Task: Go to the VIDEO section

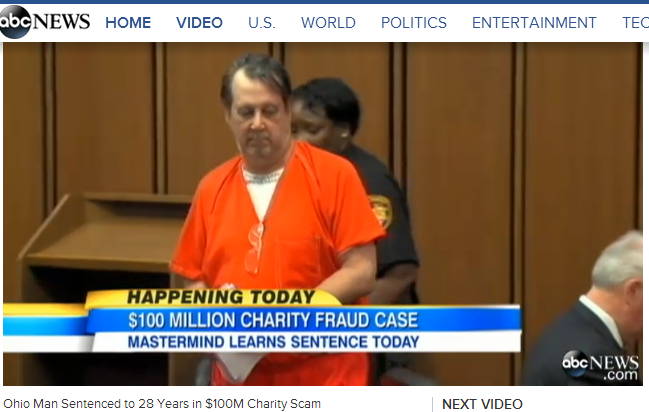Action: pyautogui.click(x=200, y=23)
